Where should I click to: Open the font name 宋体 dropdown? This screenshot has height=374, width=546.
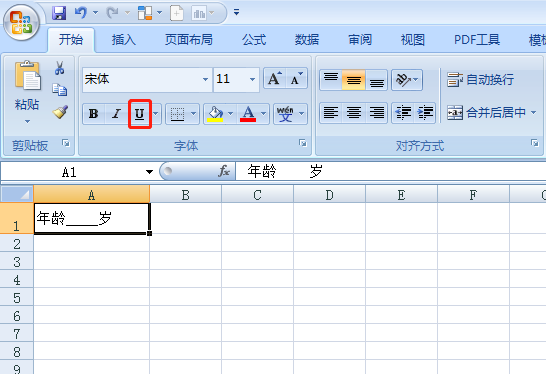(x=205, y=79)
